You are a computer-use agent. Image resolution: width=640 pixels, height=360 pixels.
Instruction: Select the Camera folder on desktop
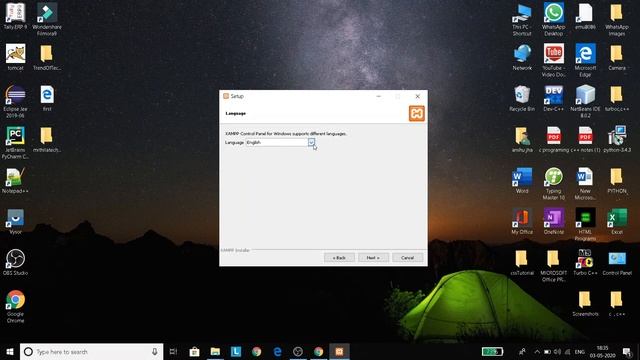[617, 58]
